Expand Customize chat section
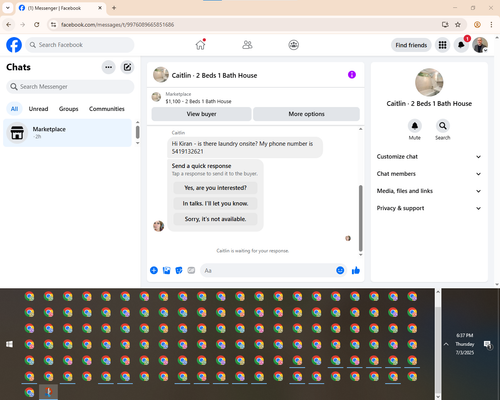 click(429, 157)
